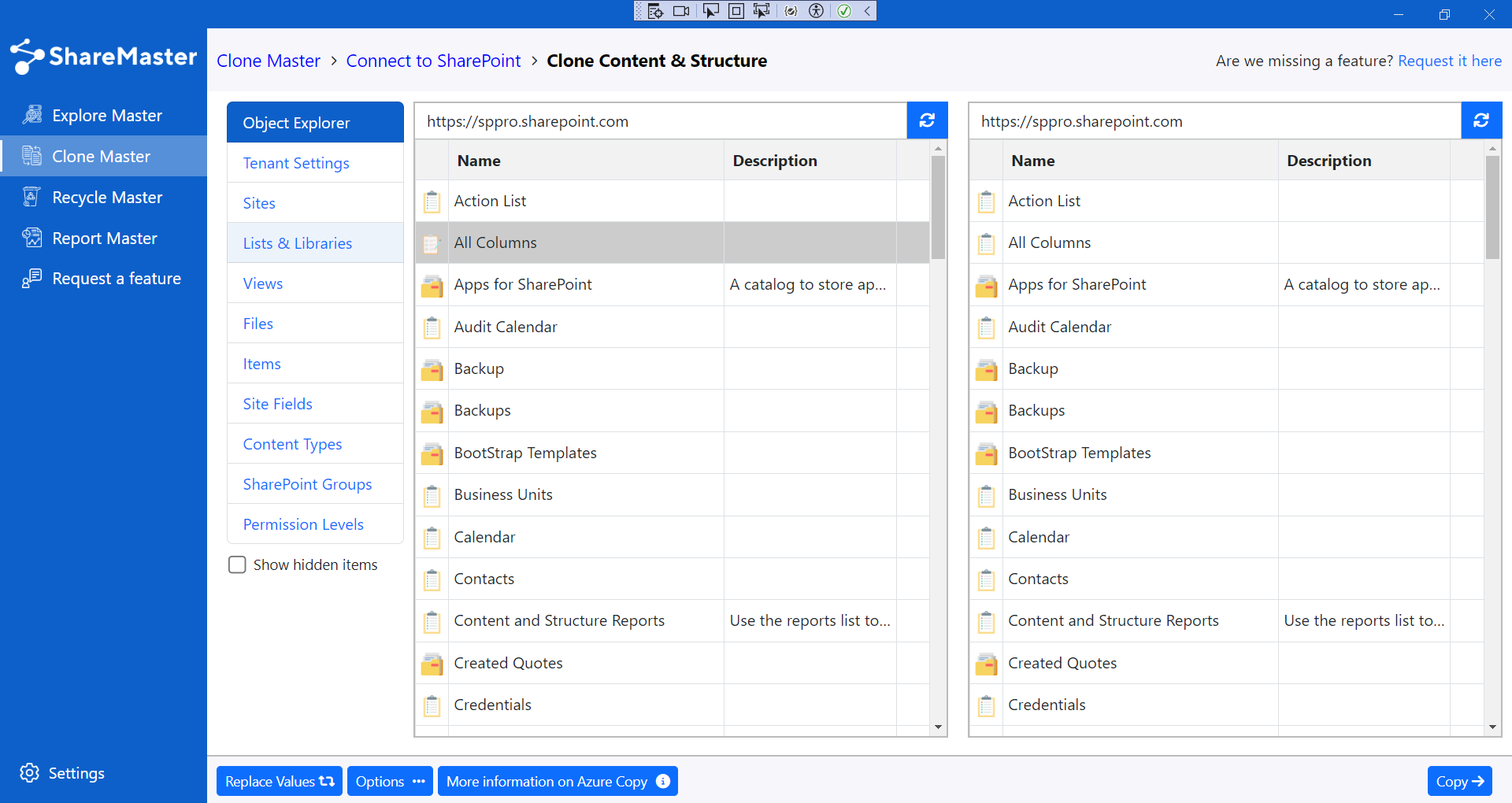This screenshot has height=803, width=1512.
Task: Select Permission Levels in Object Explorer
Action: click(x=315, y=524)
